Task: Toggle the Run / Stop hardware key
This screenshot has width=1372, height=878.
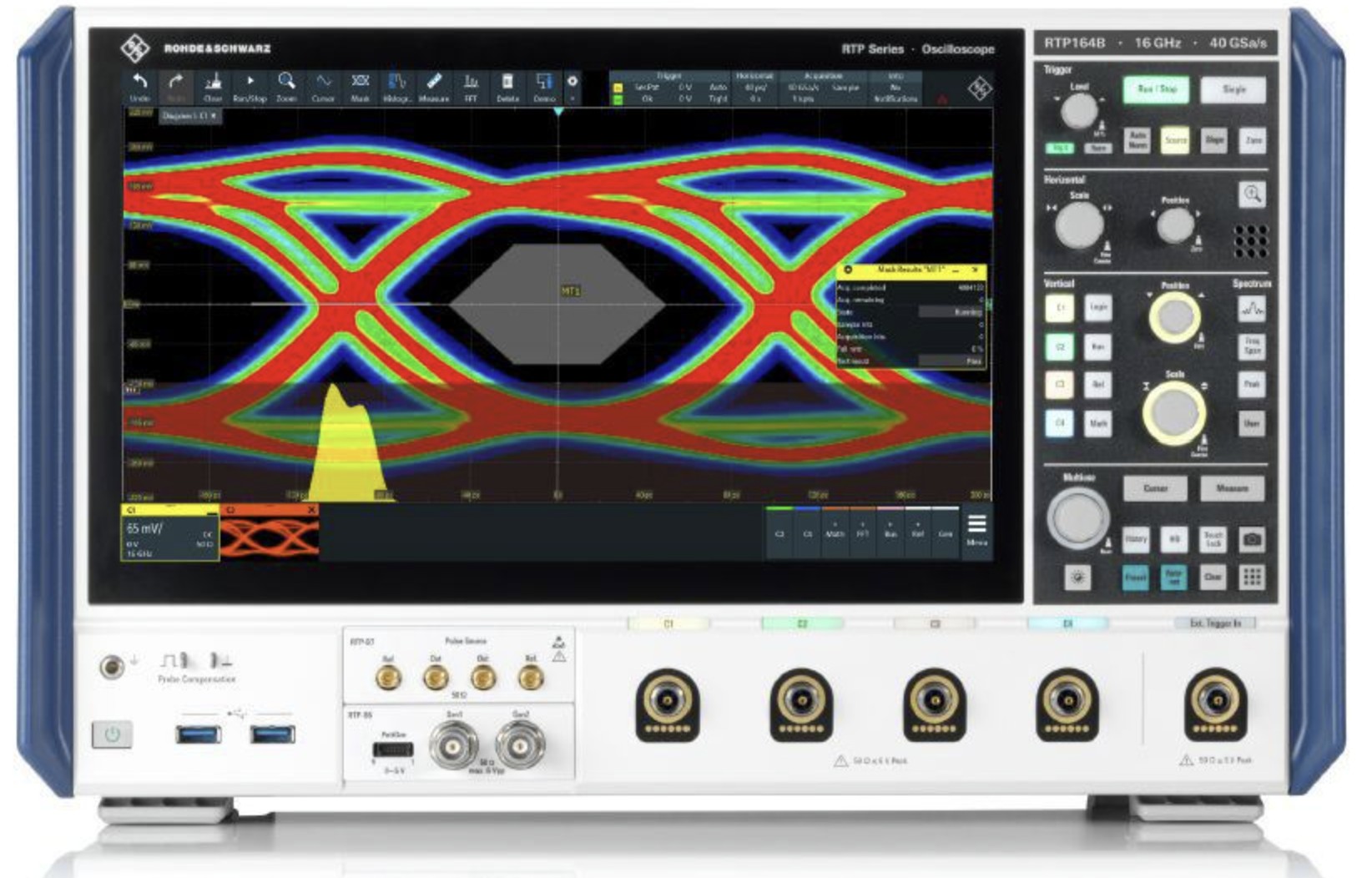Action: coord(1157,88)
